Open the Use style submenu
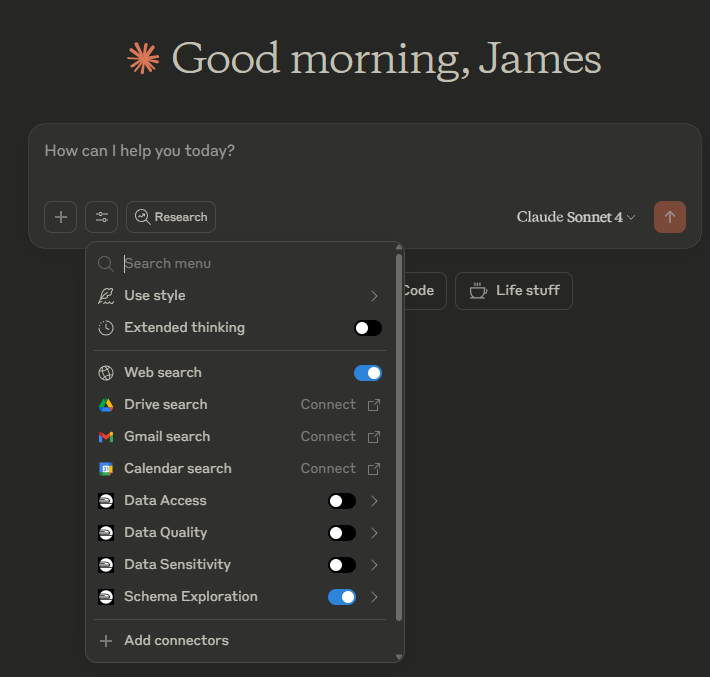 pos(239,296)
